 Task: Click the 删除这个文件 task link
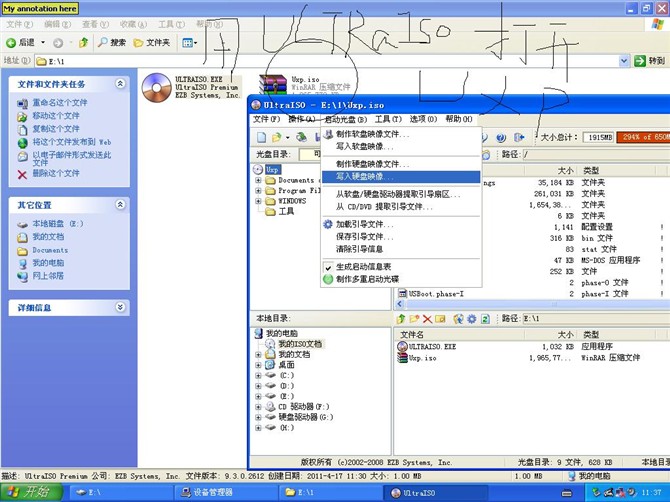tap(55, 173)
